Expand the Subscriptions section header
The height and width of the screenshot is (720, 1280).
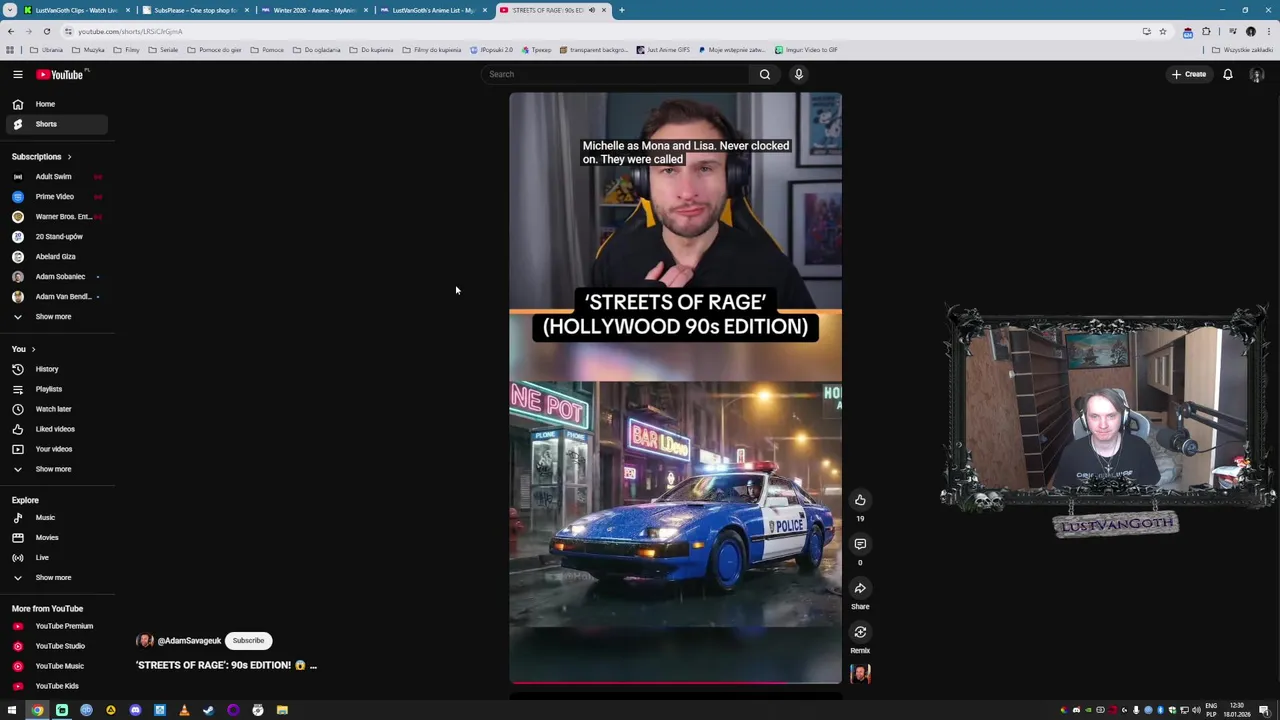click(41, 157)
